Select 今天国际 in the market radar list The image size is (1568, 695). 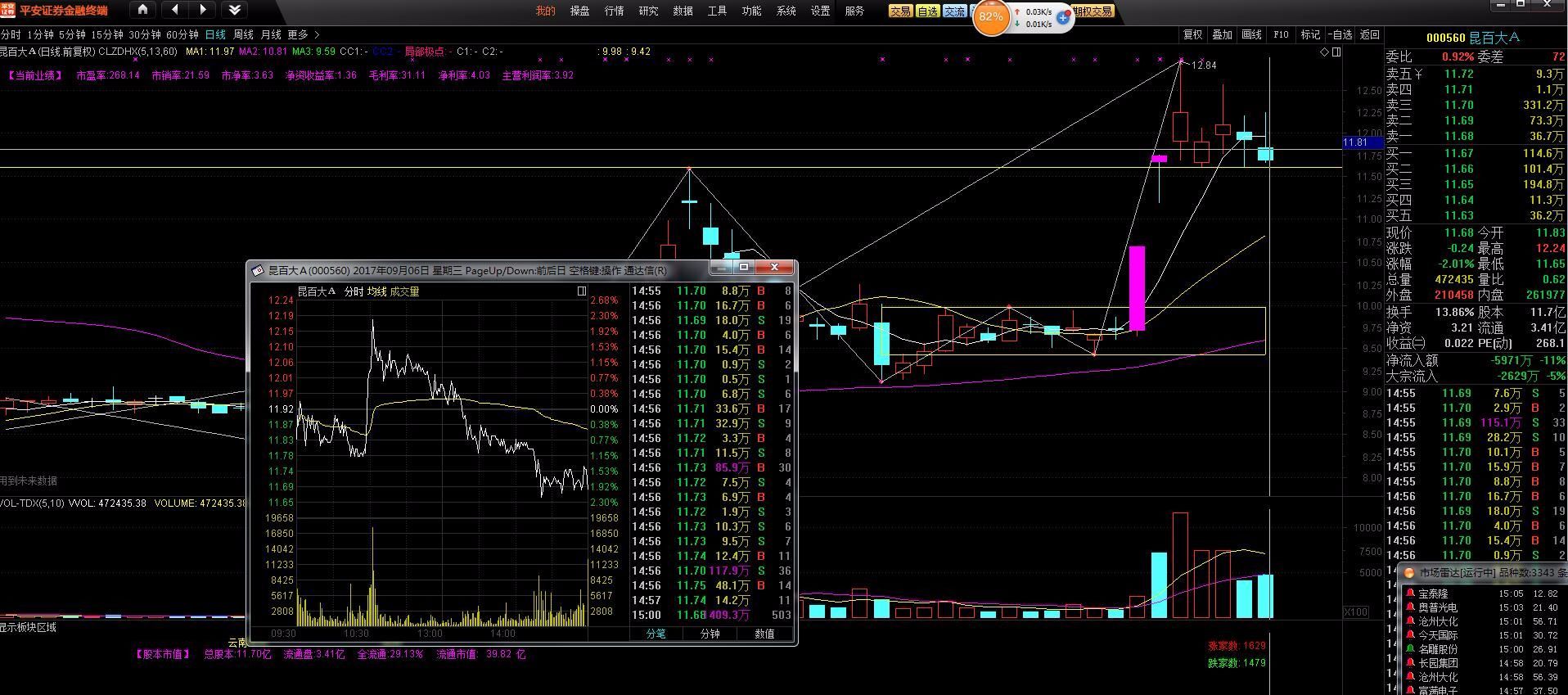[x=1438, y=635]
